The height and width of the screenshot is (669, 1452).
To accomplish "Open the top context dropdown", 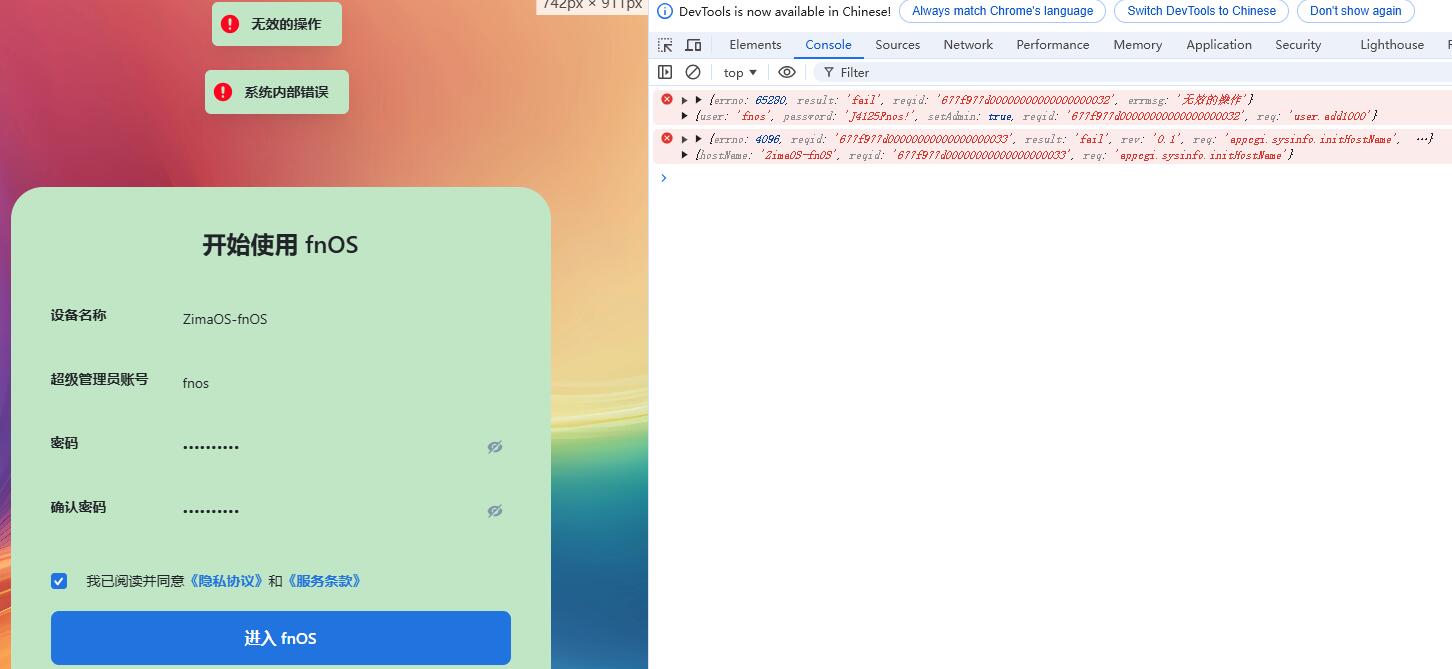I will pos(740,72).
